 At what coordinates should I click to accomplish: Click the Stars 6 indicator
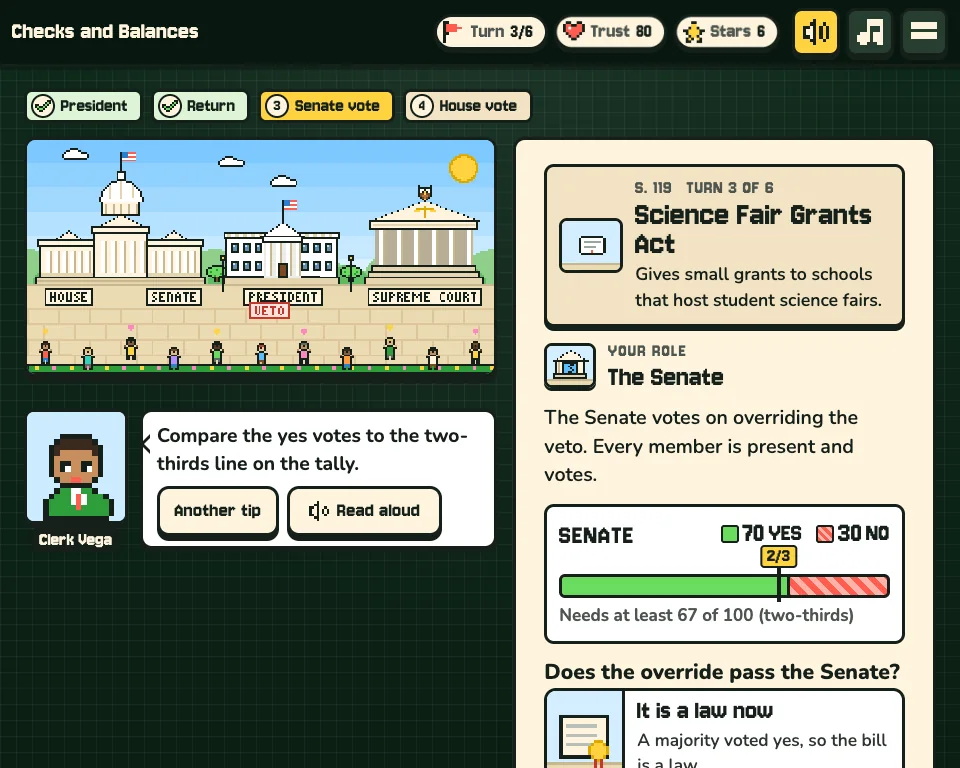pyautogui.click(x=727, y=31)
